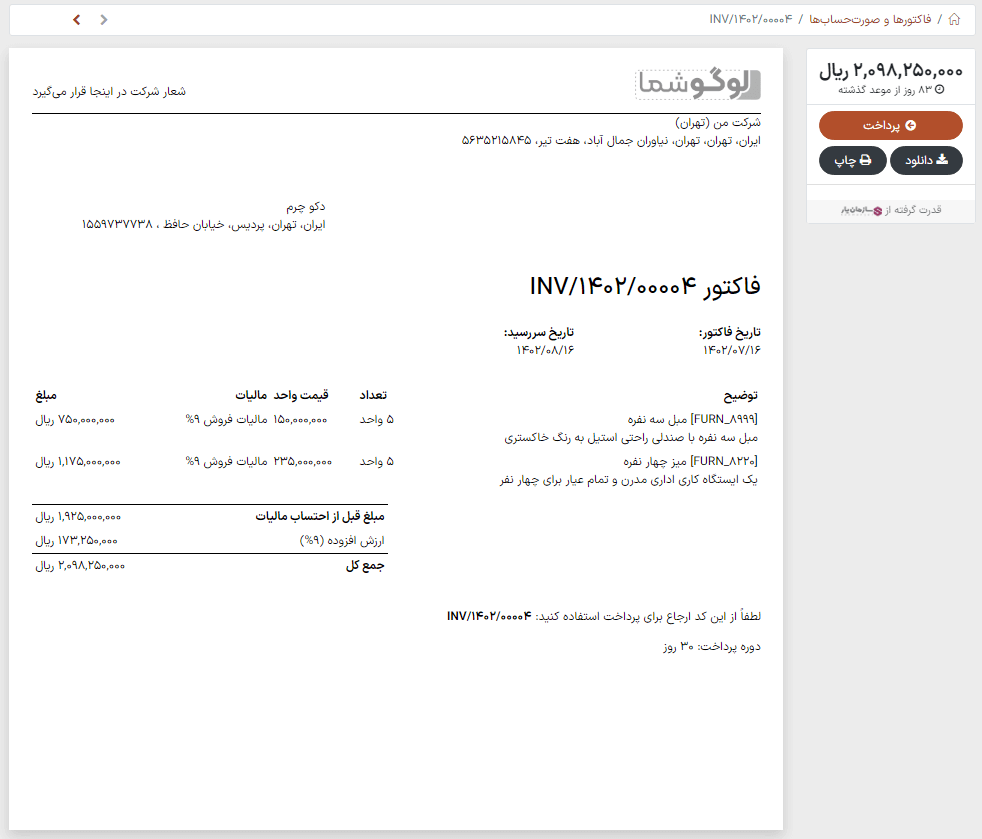Image resolution: width=982 pixels, height=839 pixels.
Task: Click the مبلغ قبل از احتساب مالیات label
Action: (320, 516)
